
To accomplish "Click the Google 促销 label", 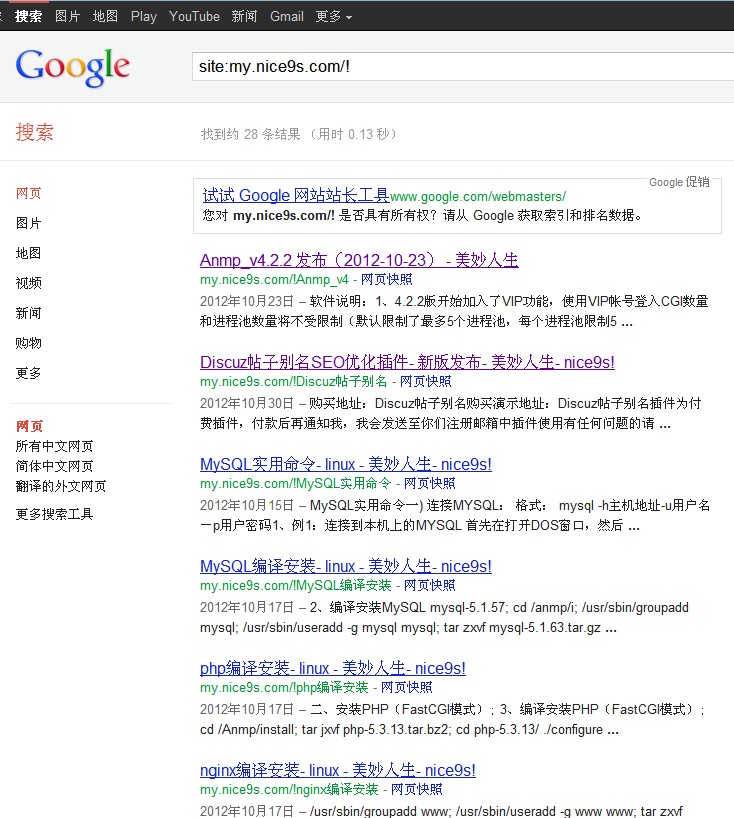I will pos(679,182).
